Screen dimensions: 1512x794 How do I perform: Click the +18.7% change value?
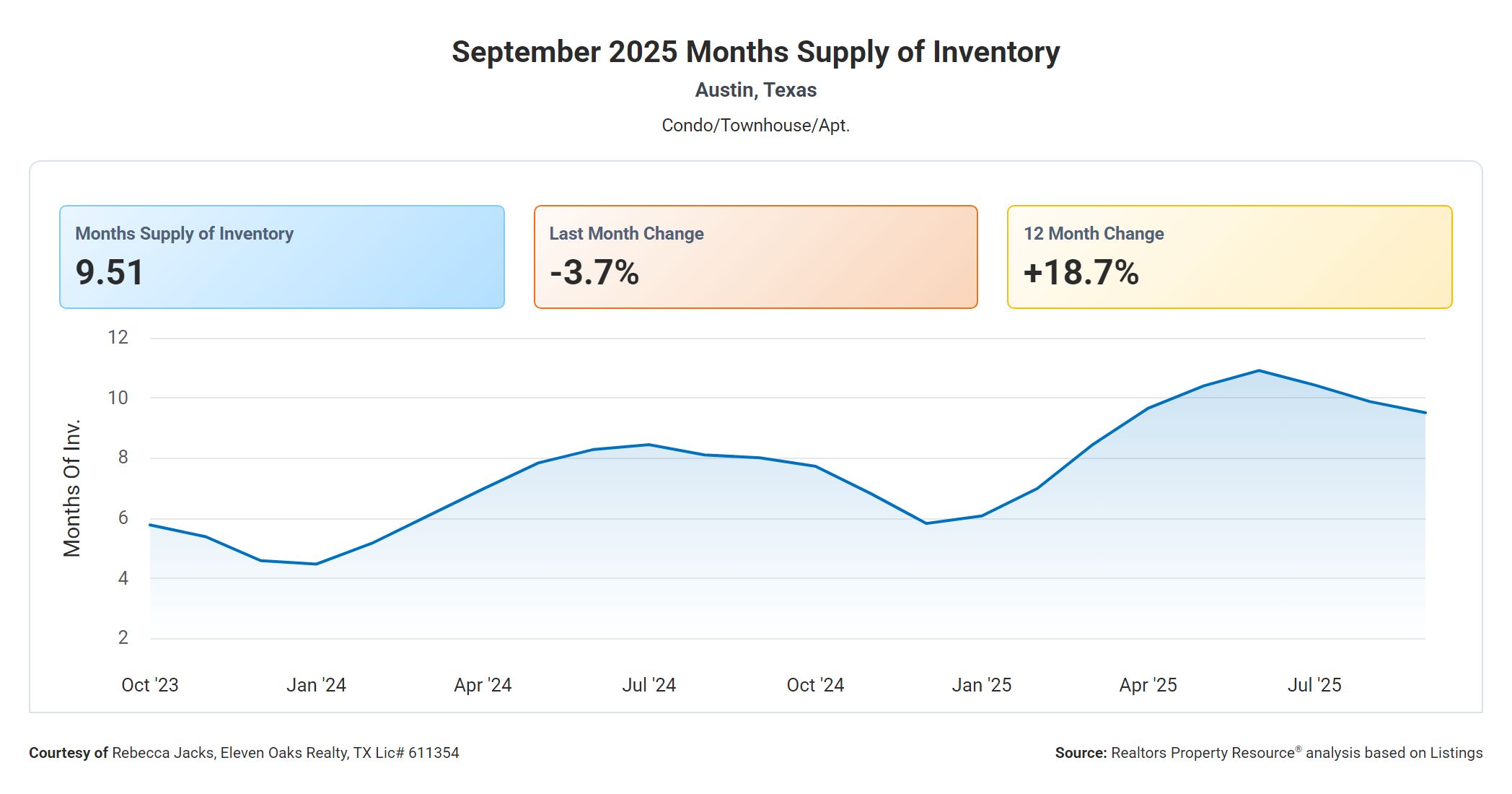click(1081, 273)
